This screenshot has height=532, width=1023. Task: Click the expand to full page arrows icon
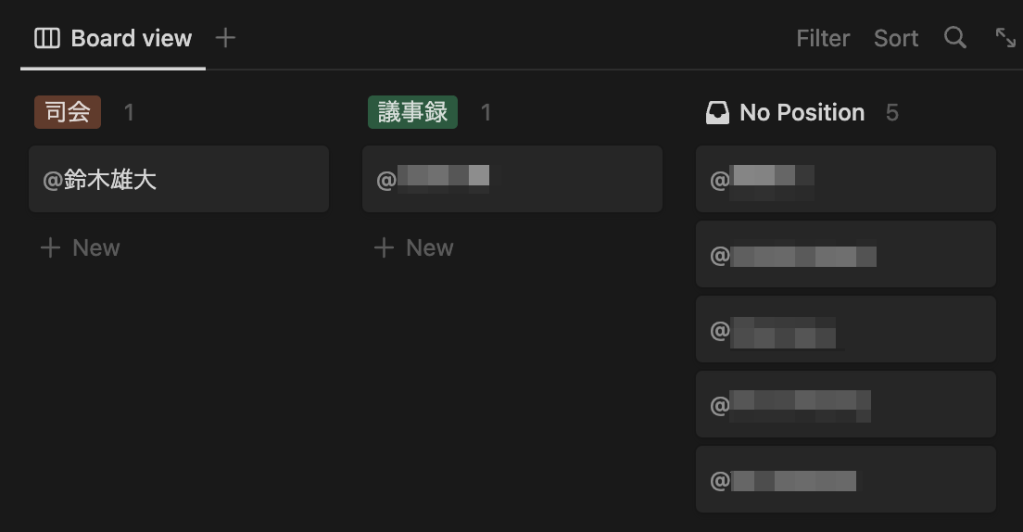click(x=1005, y=38)
